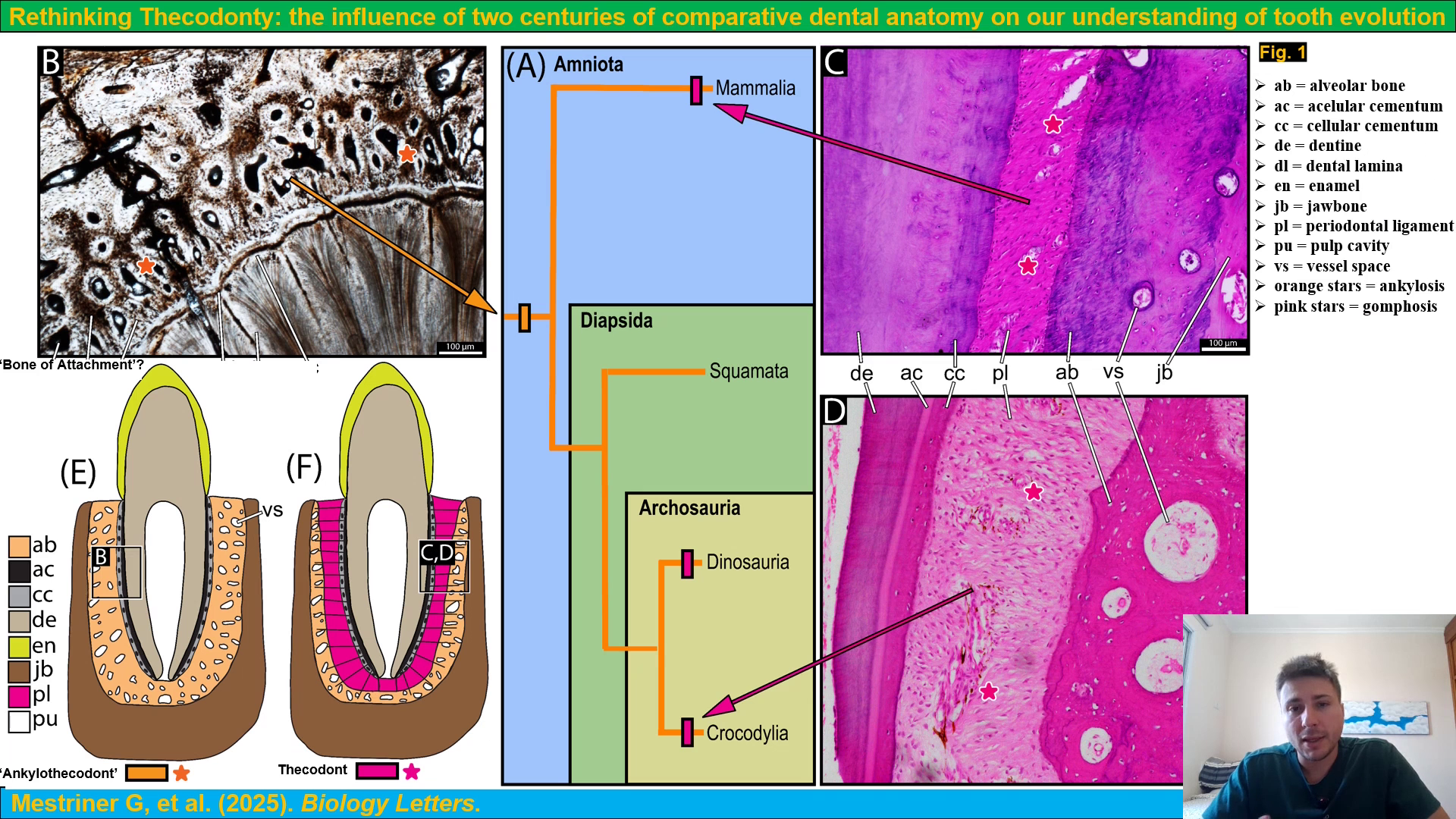Click the 'pl' periodontal ligament pink swatch in legend
Image resolution: width=1456 pixels, height=819 pixels.
pyautogui.click(x=20, y=696)
